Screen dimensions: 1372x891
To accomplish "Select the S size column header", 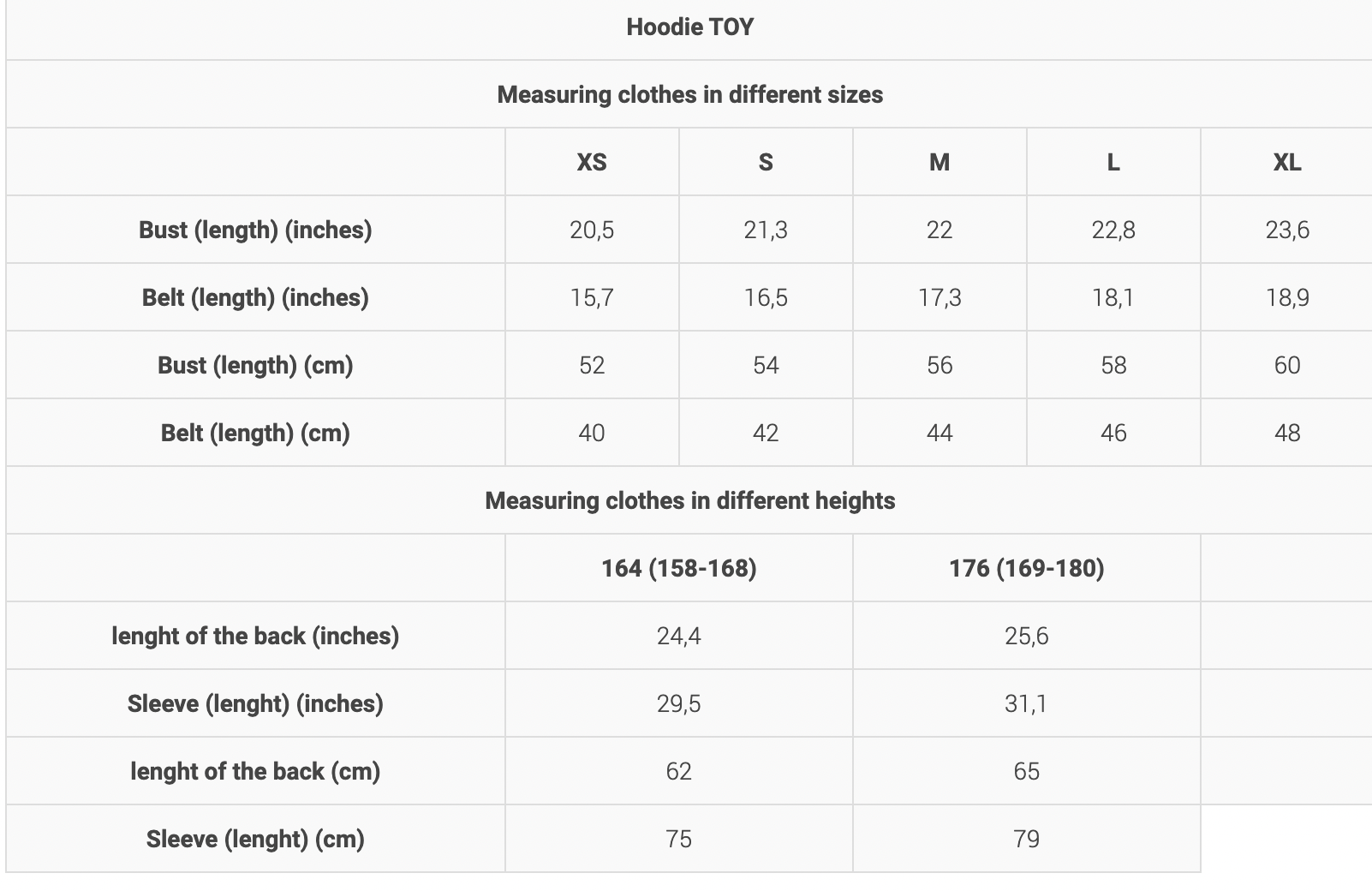I will (766, 162).
